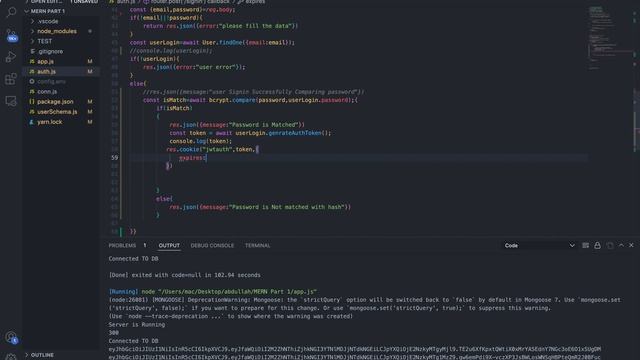Expand the OUTLINE section
Image resolution: width=640 pixels, height=360 pixels.
pyautogui.click(x=42, y=355)
